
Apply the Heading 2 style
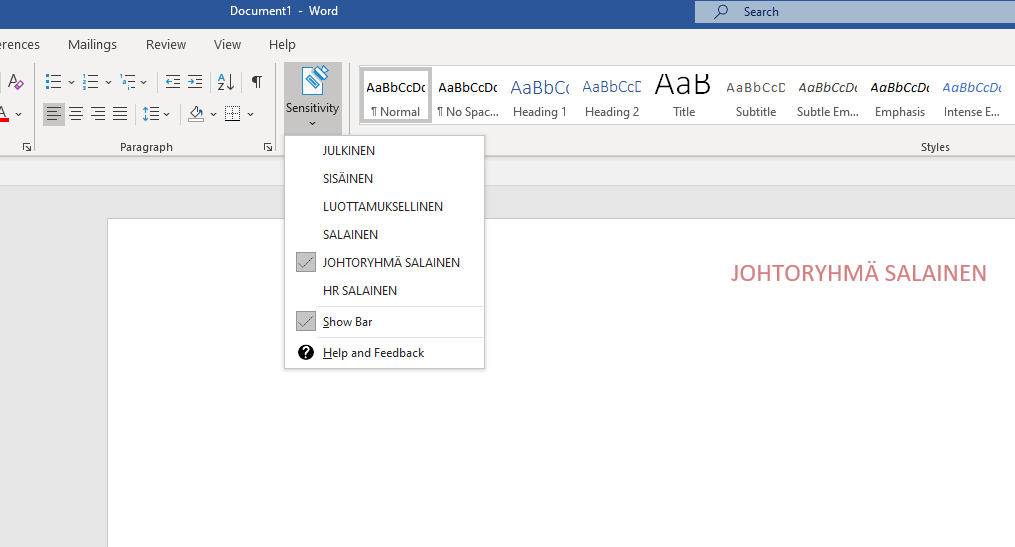point(612,96)
